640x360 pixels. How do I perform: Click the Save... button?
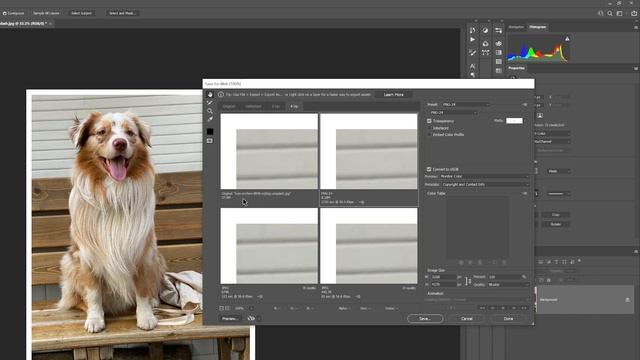point(425,318)
